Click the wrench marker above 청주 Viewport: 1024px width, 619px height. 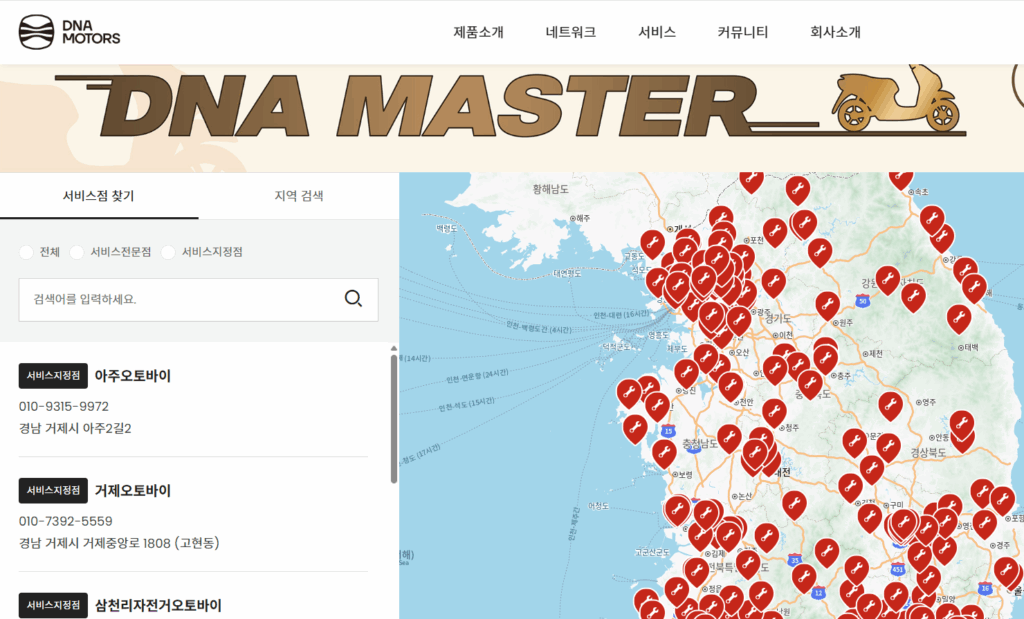[774, 410]
